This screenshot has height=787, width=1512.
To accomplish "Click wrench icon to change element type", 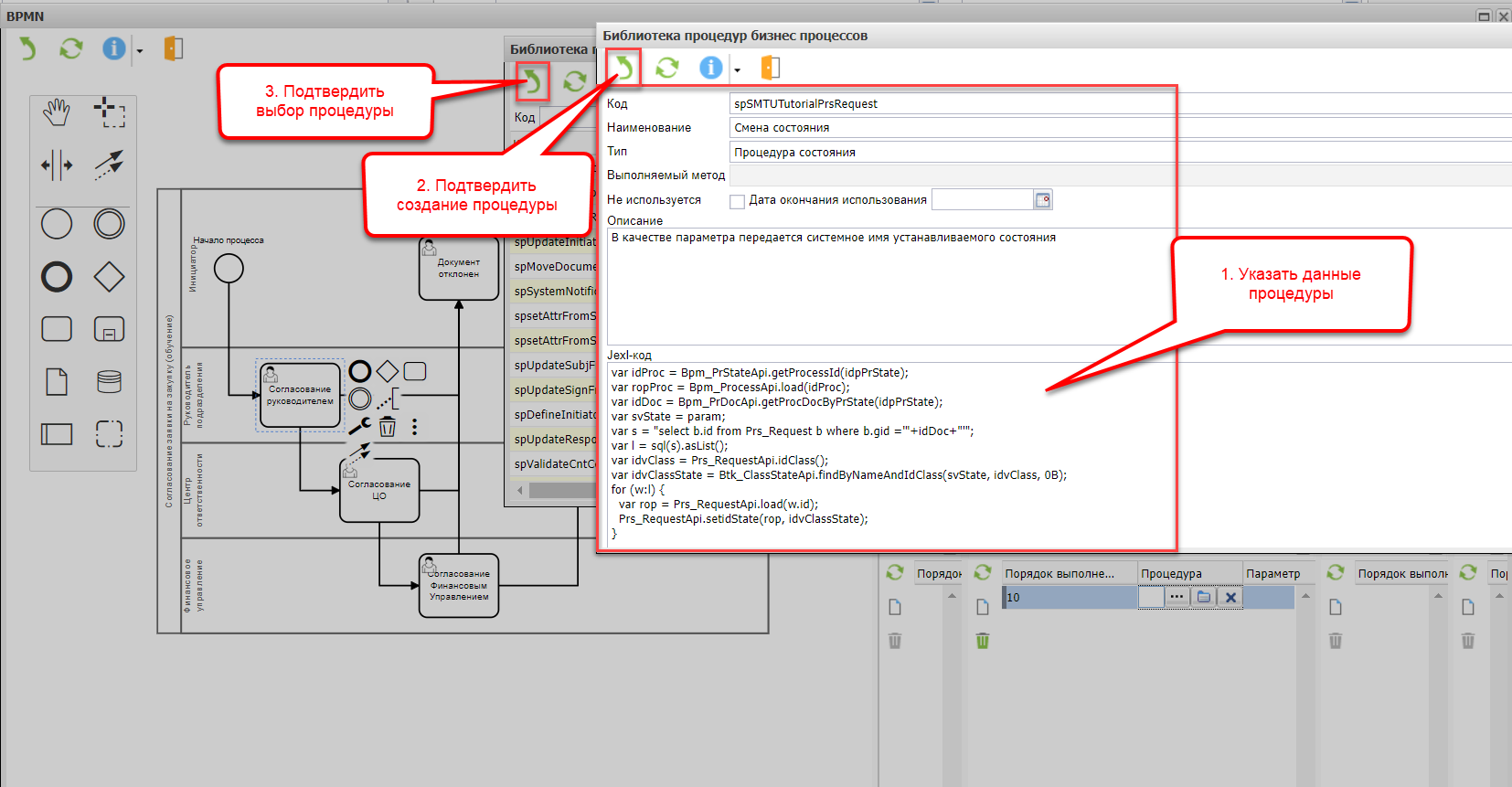I will pos(360,426).
